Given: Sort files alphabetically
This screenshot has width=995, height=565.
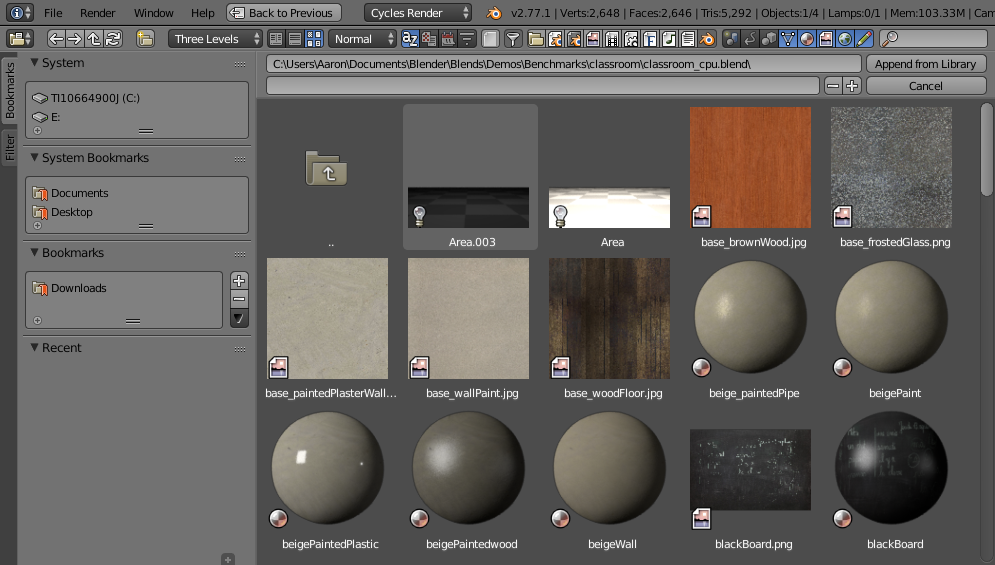Looking at the screenshot, I should point(410,39).
